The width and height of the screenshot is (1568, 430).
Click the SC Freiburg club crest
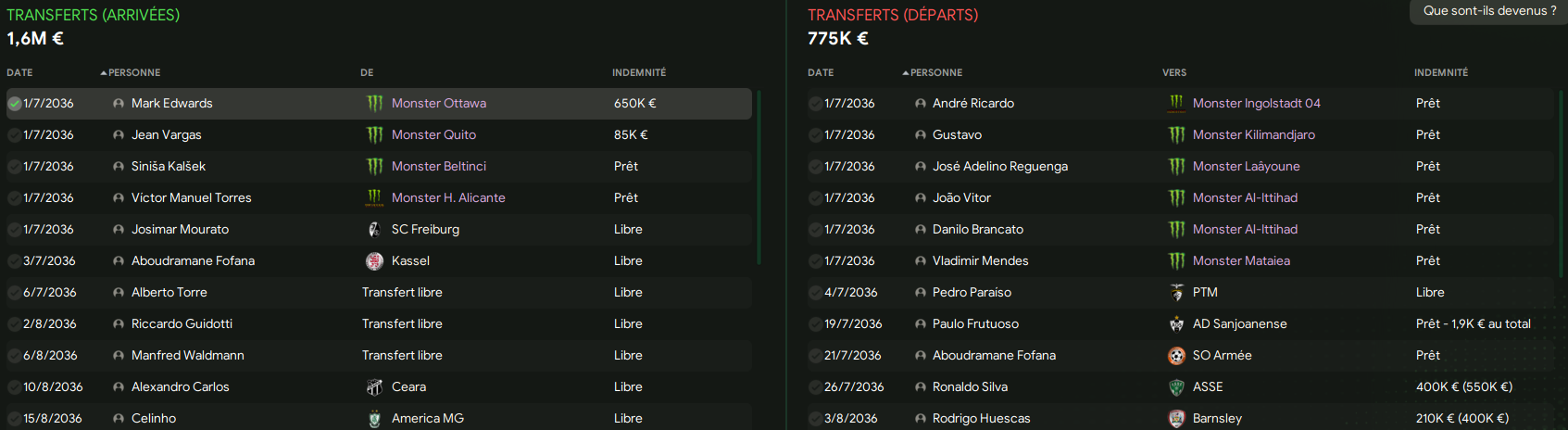374,230
